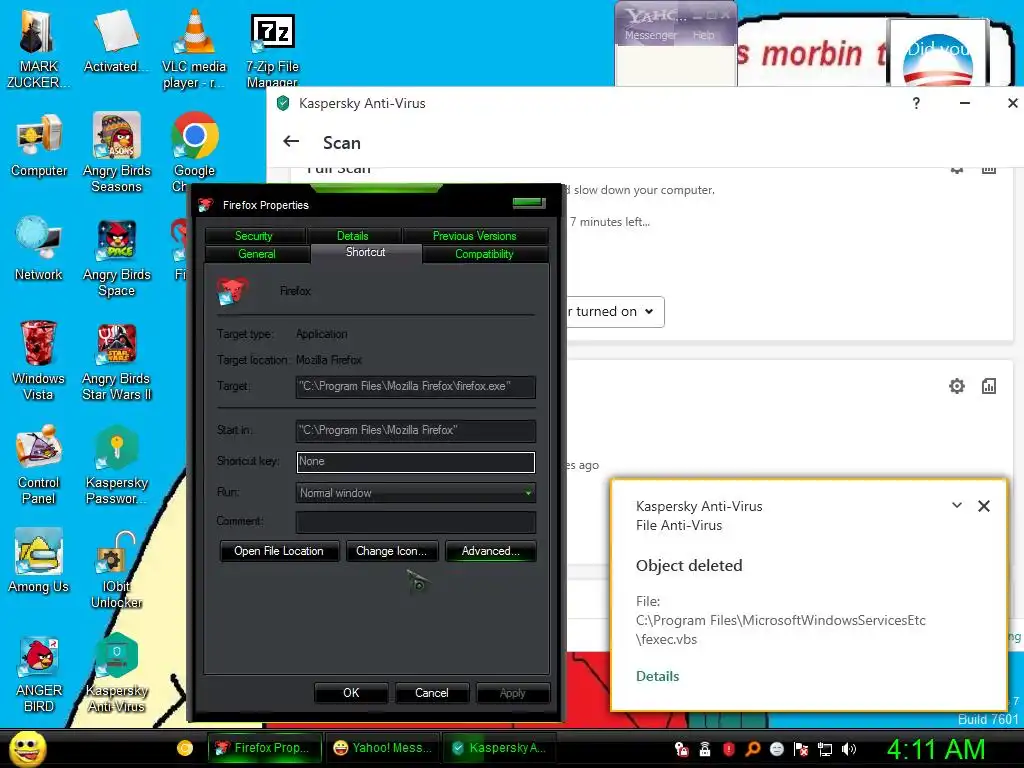Open the Compatibility tab

[485, 254]
